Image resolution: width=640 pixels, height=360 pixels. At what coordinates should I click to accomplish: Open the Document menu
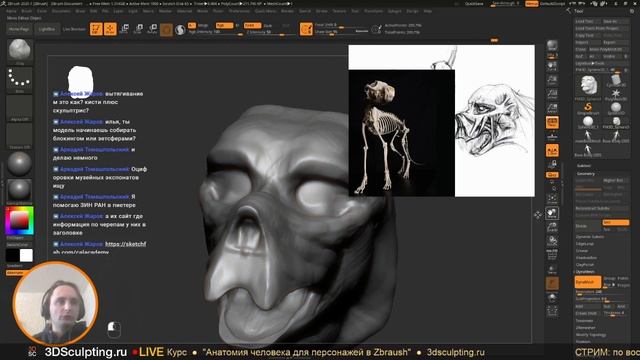(61, 11)
